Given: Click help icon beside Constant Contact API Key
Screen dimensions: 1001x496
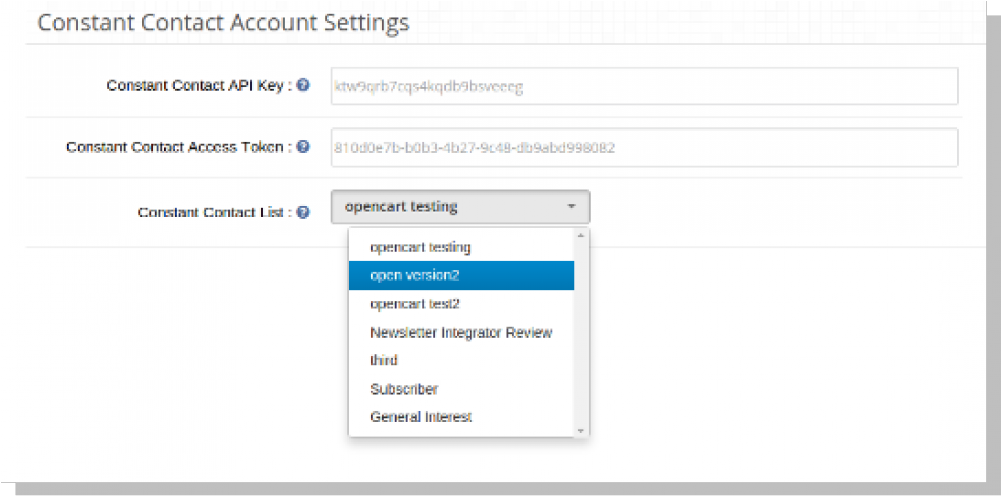Looking at the screenshot, I should coord(303,86).
